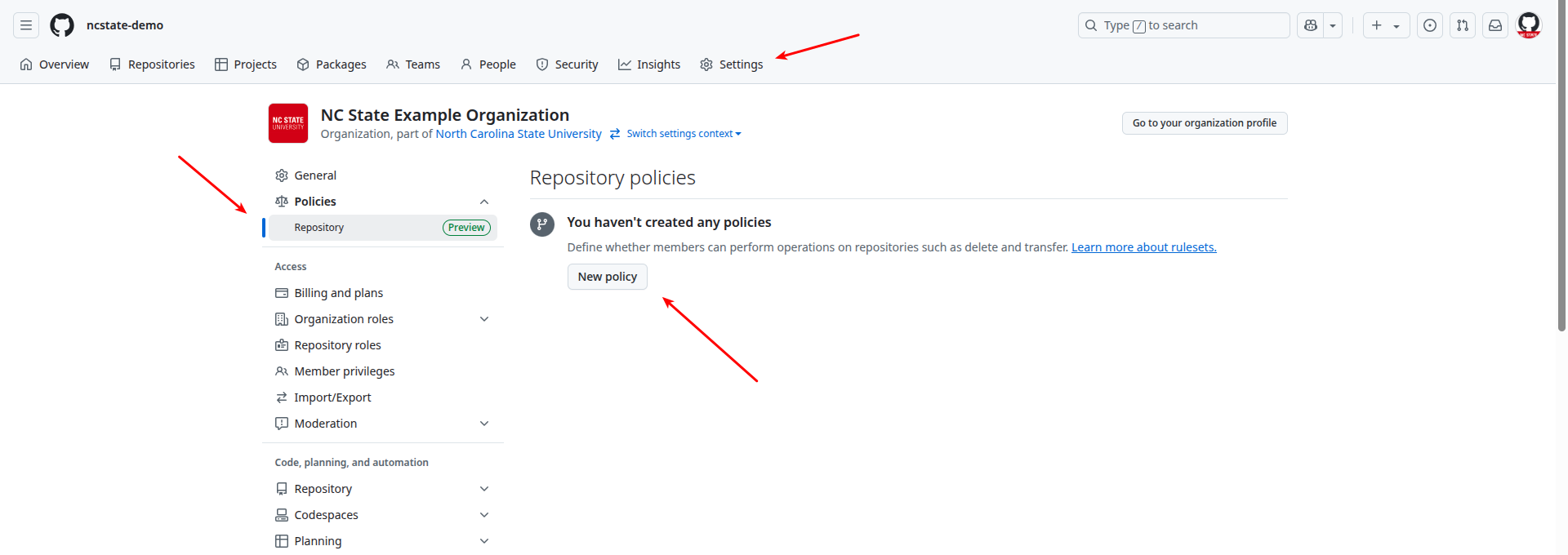
Task: Click the user profile avatar
Action: click(x=1528, y=25)
